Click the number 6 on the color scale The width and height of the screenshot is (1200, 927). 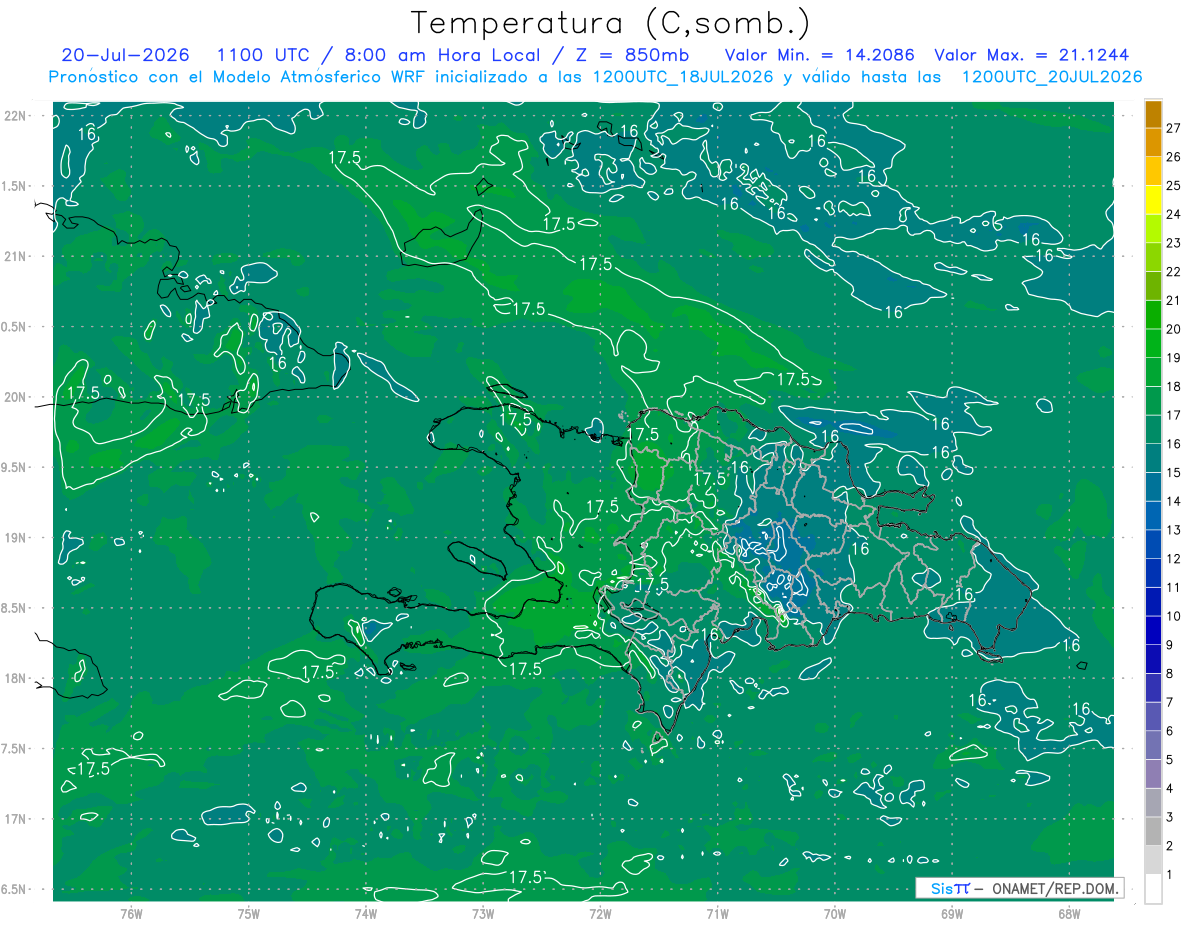[1171, 731]
